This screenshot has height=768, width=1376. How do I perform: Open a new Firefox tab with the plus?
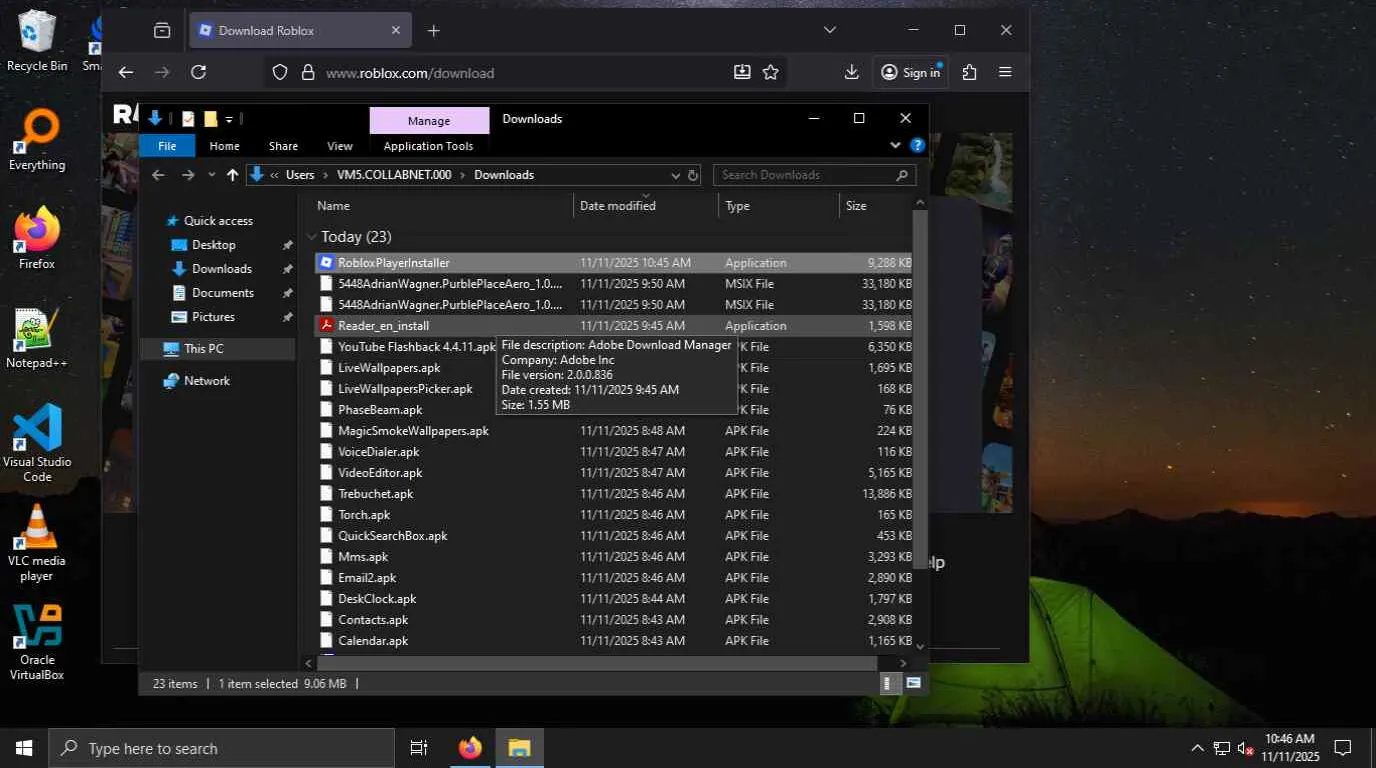[433, 31]
